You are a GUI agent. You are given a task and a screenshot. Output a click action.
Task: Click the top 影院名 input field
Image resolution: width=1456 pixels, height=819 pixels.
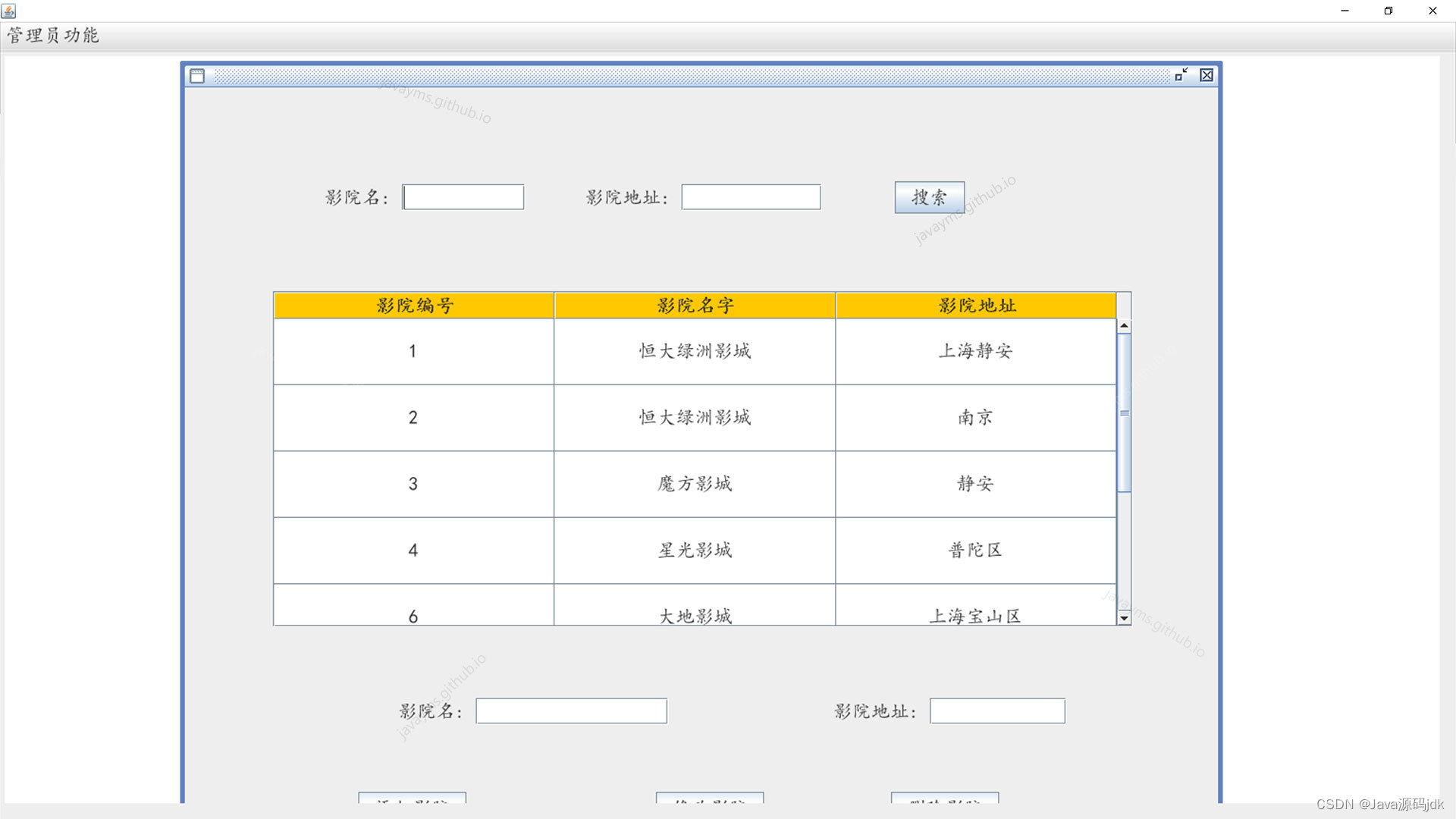[463, 196]
